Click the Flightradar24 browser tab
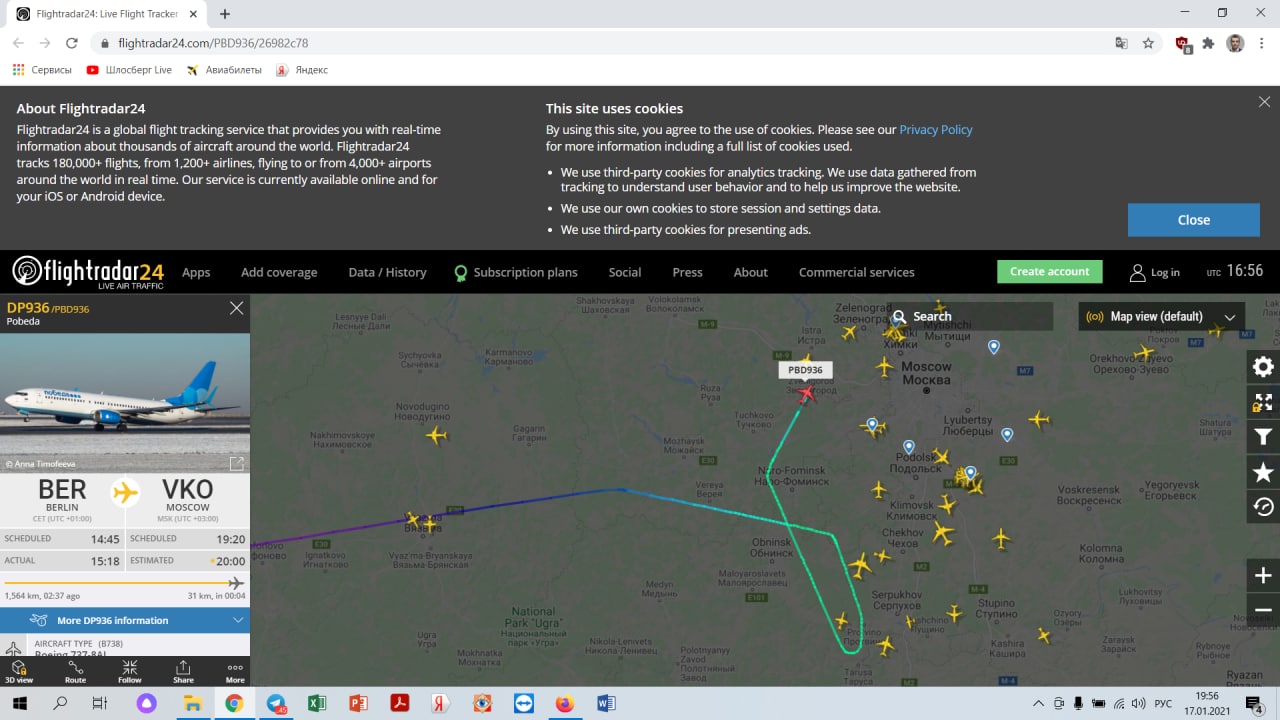Image resolution: width=1280 pixels, height=720 pixels. tap(105, 14)
